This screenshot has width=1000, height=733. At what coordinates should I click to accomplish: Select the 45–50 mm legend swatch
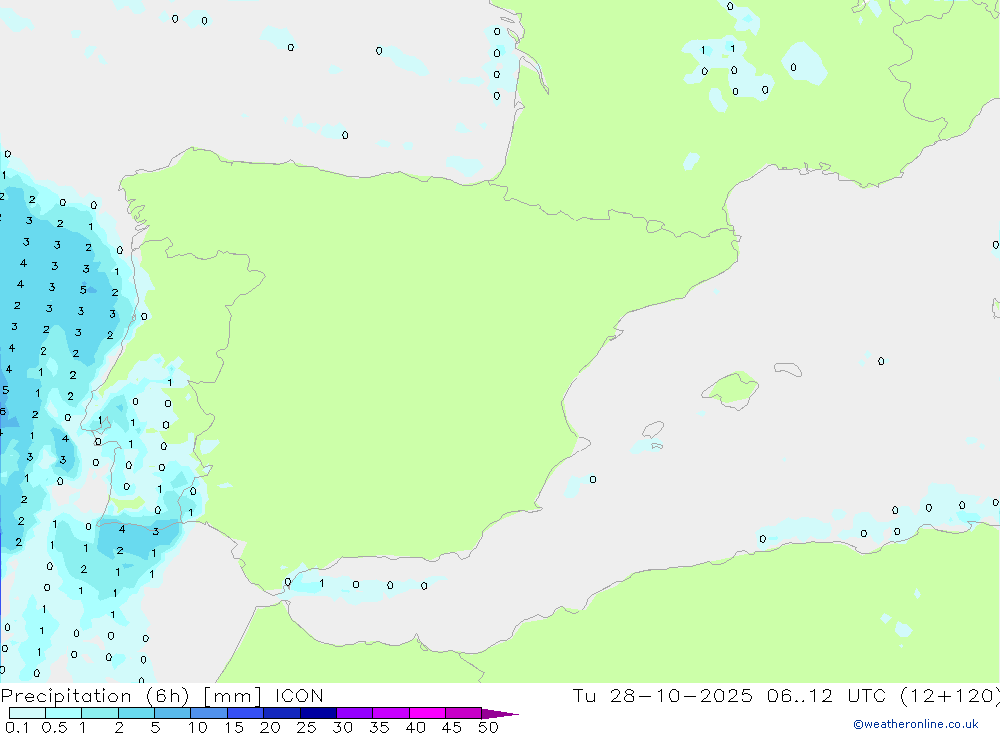click(x=463, y=713)
